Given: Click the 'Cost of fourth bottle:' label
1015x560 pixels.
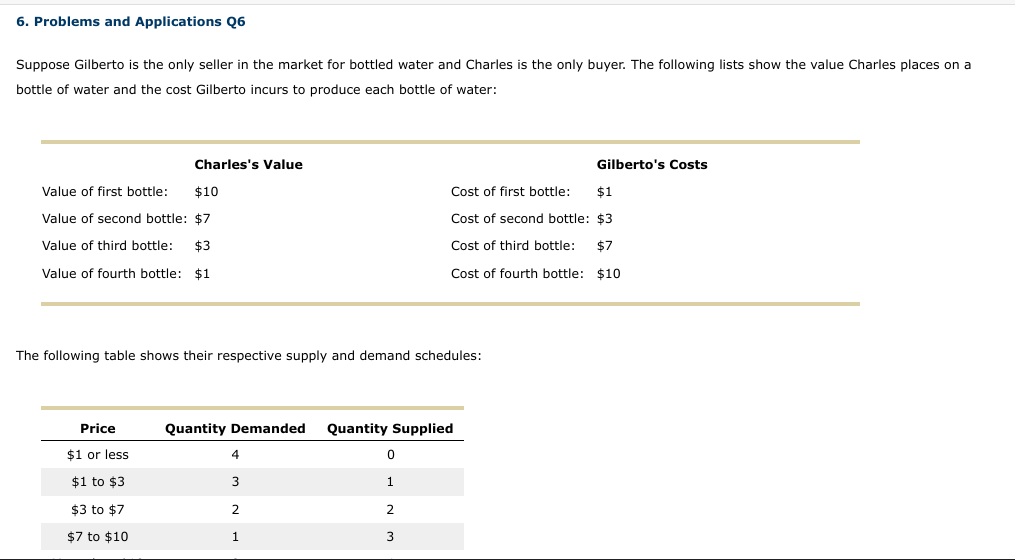Looking at the screenshot, I should click(517, 273).
